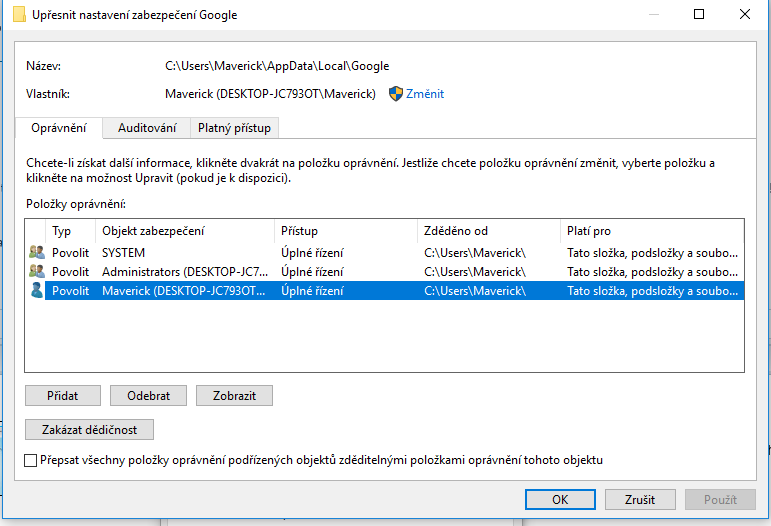Screen dimensions: 771x526
Task: Click the SYSTEM row group icon
Action: (37, 253)
